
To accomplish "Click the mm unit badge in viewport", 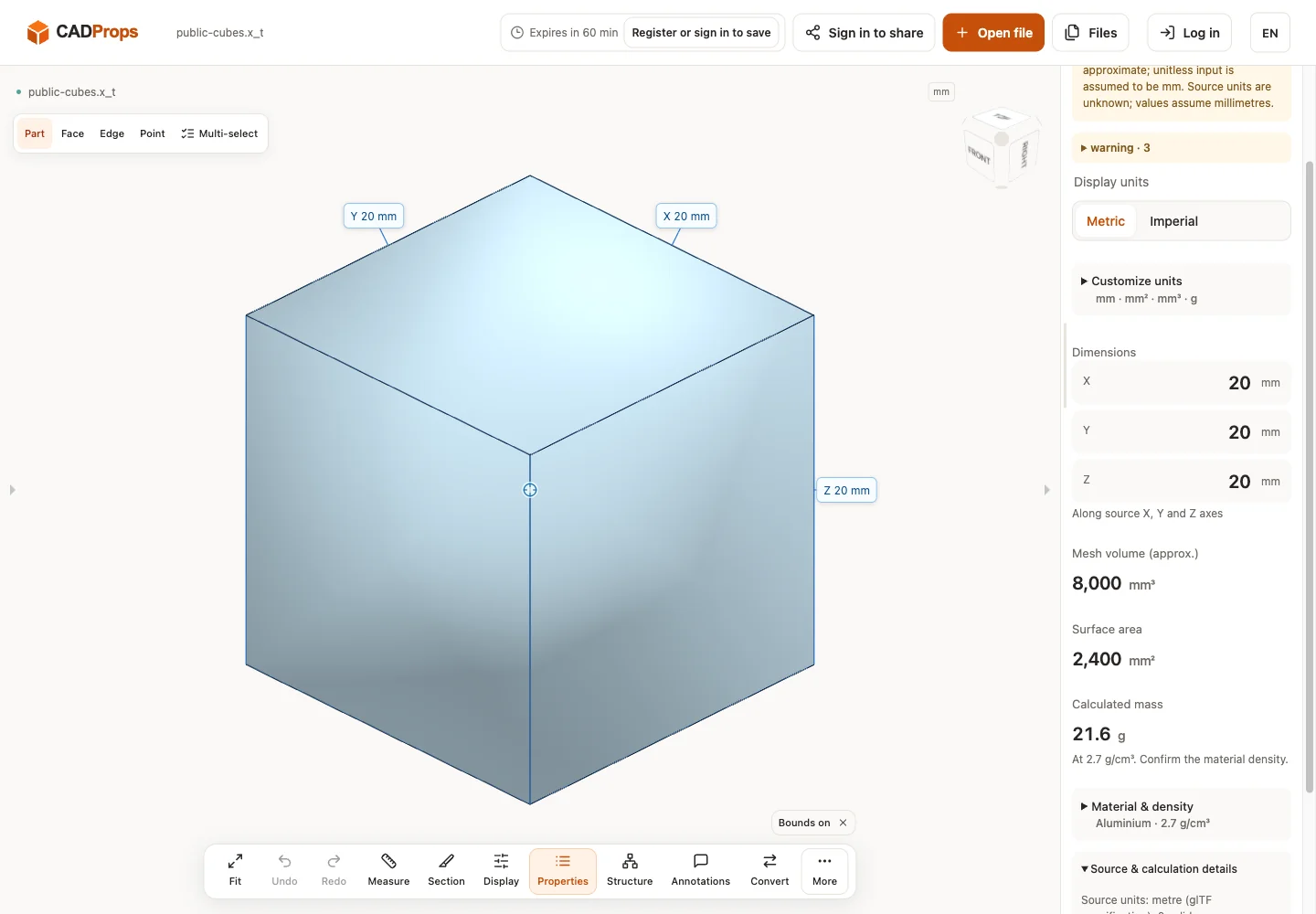I will tap(941, 91).
